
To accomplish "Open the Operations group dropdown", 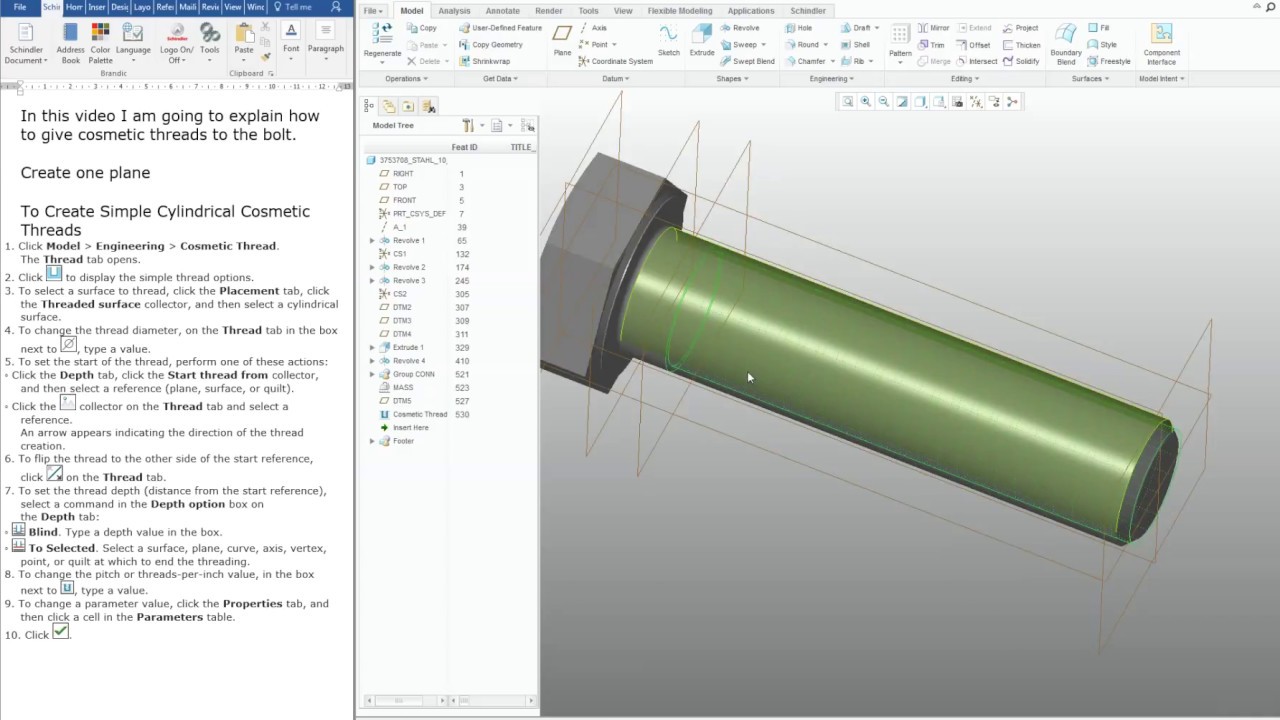I will coord(406,78).
